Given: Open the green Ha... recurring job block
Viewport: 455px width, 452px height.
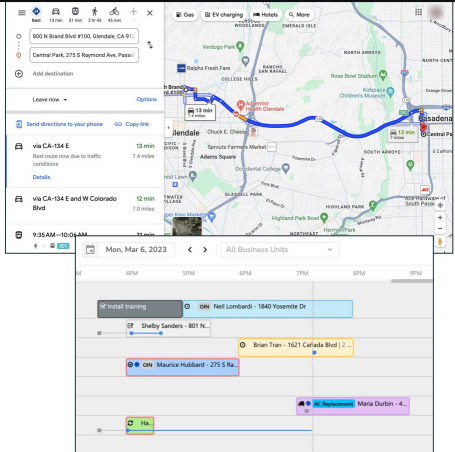Looking at the screenshot, I should (140, 425).
